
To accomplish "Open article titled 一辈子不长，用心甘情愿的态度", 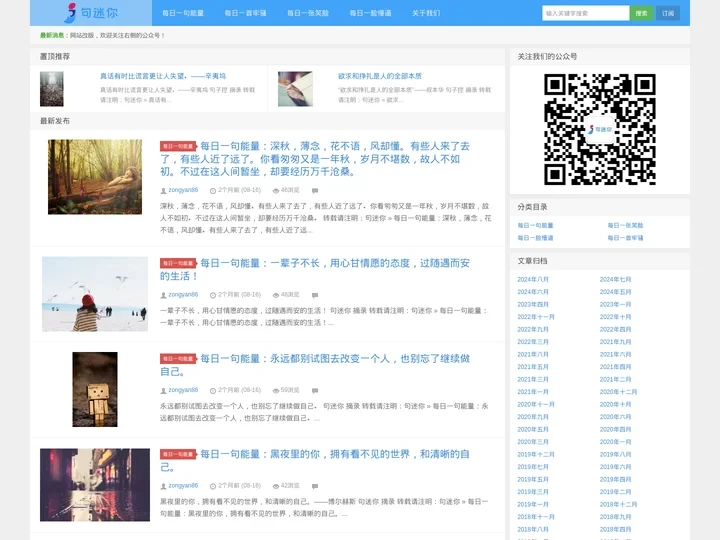I will 315,270.
